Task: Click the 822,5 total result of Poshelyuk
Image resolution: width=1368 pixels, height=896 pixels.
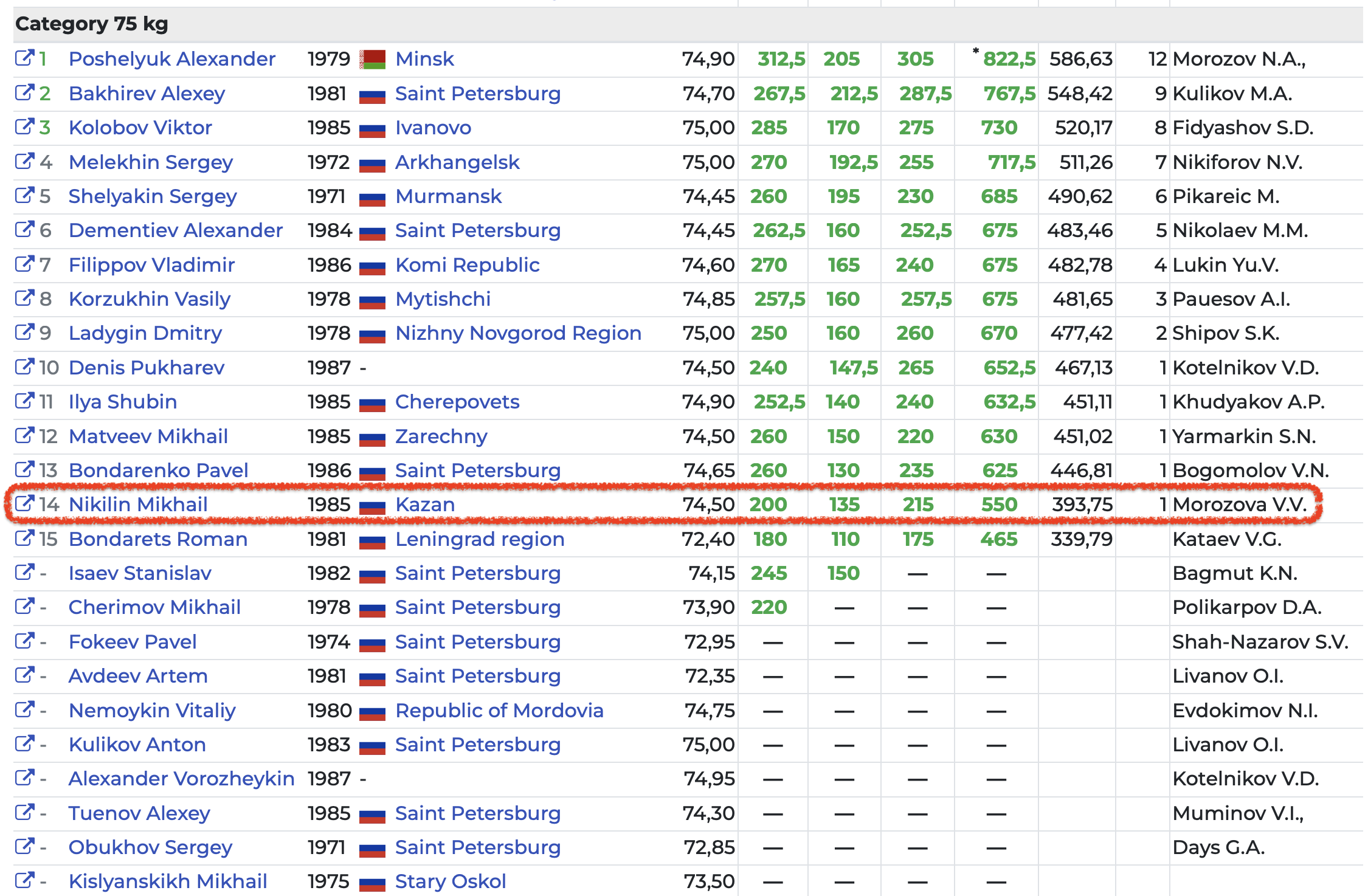Action: pyautogui.click(x=1009, y=59)
